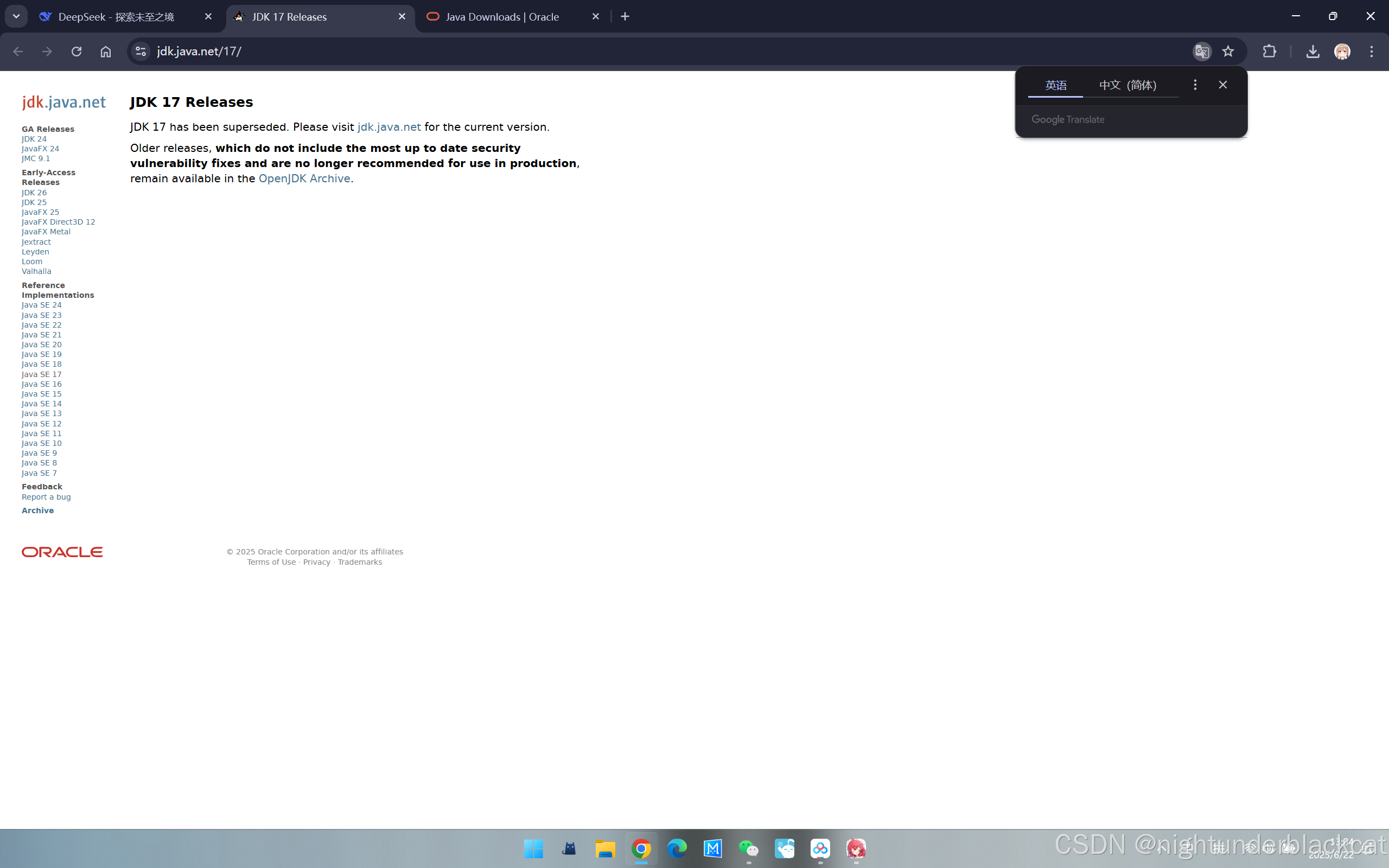Open the Downloads tray icon

(1312, 52)
